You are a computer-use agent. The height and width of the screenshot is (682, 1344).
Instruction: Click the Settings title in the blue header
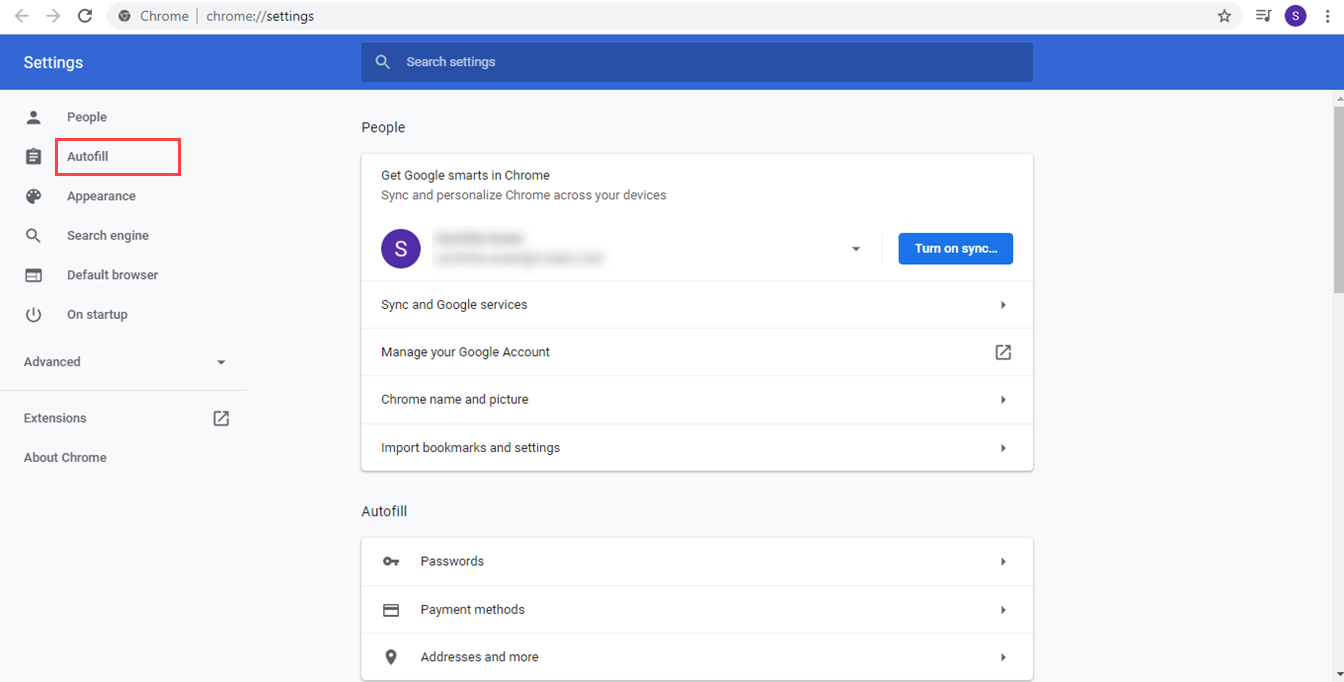pyautogui.click(x=53, y=63)
